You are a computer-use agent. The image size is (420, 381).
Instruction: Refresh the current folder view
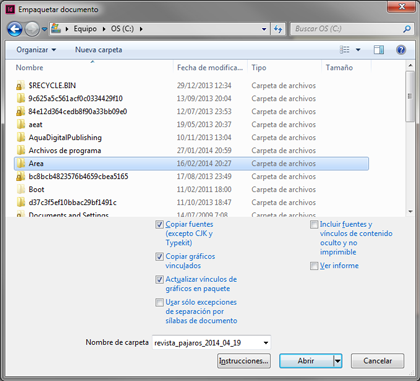pyautogui.click(x=278, y=29)
